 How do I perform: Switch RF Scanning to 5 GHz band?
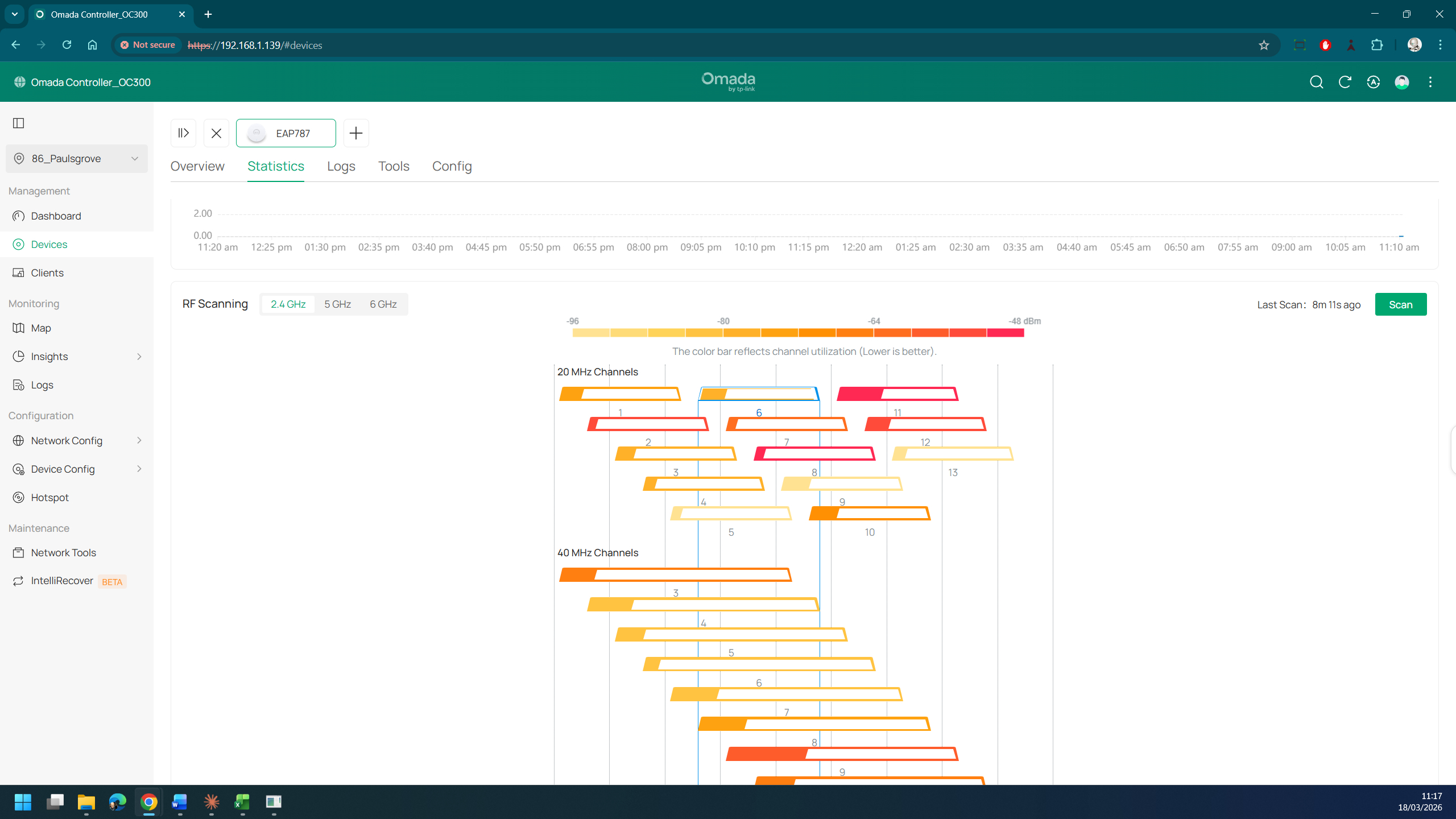337,304
